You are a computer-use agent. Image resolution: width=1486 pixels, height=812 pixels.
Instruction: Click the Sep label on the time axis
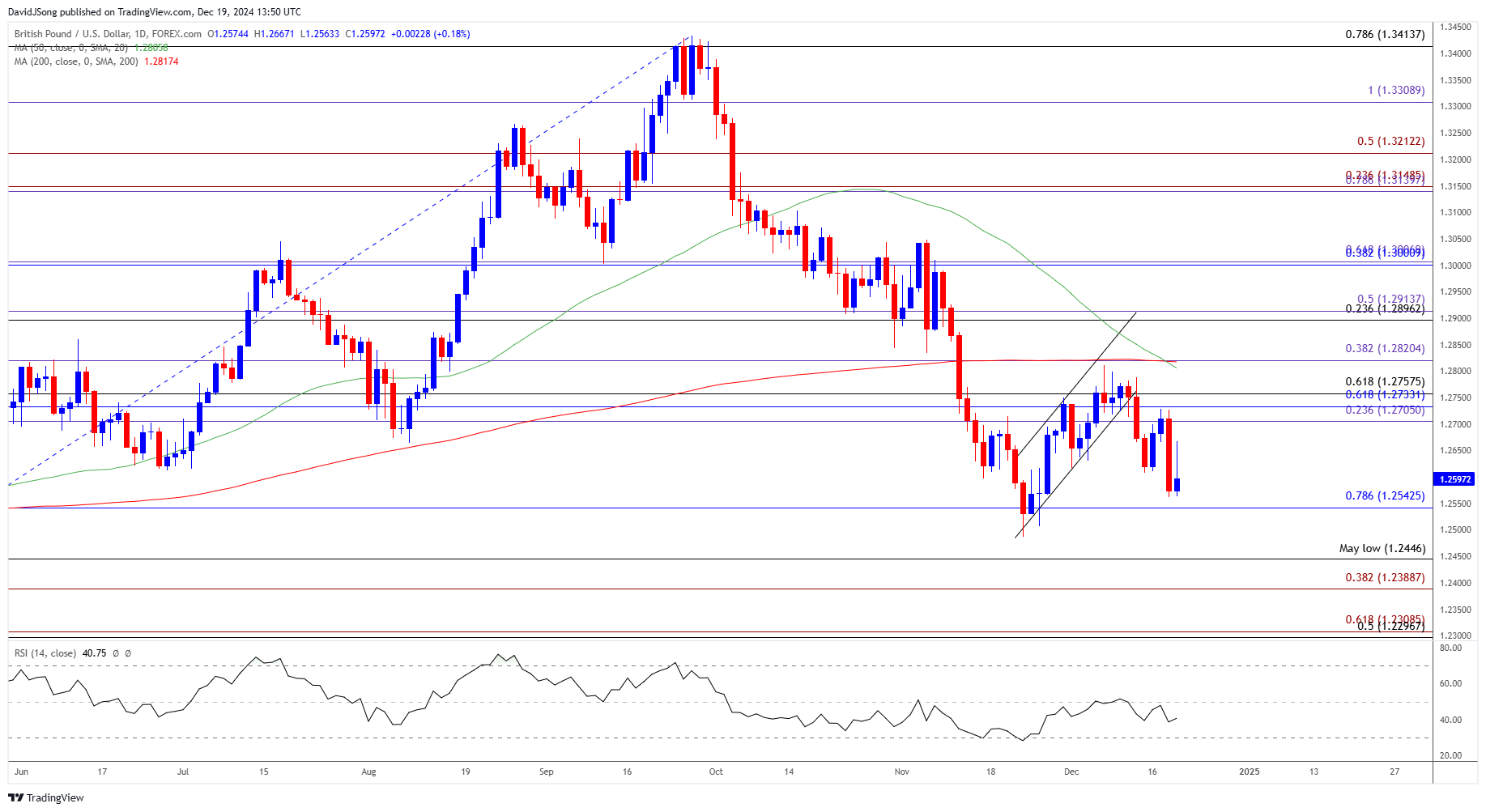tap(547, 772)
